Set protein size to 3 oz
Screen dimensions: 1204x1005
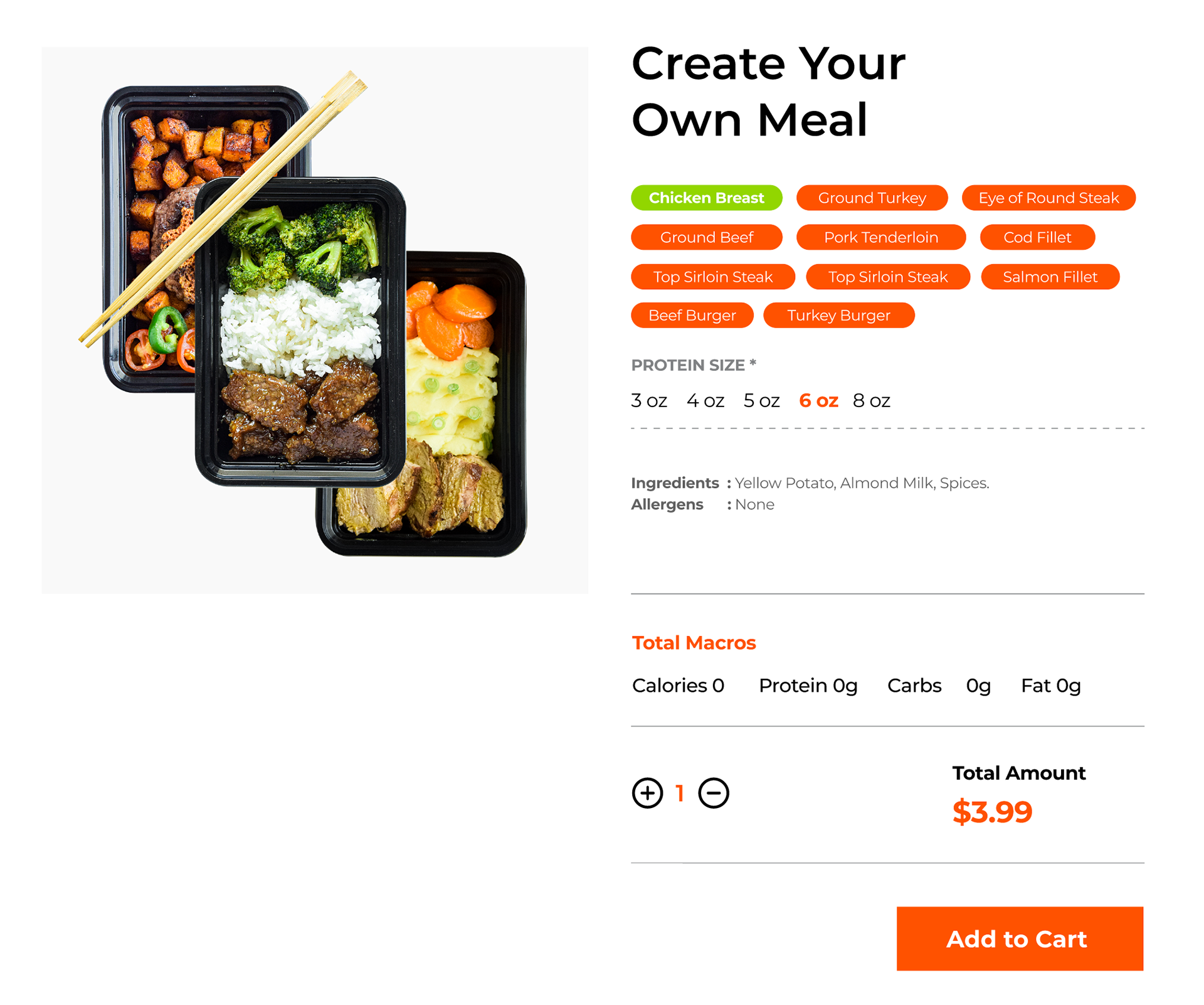(x=649, y=400)
